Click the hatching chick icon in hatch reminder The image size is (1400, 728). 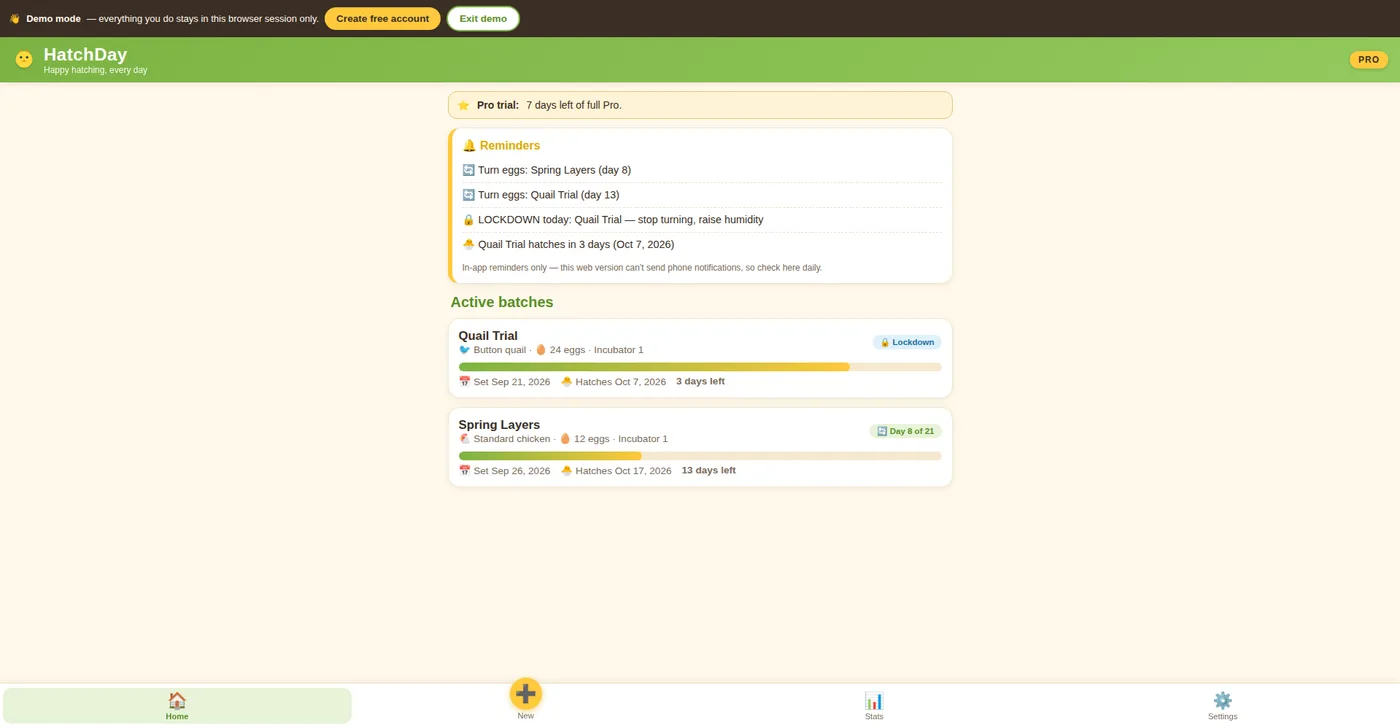click(x=468, y=245)
